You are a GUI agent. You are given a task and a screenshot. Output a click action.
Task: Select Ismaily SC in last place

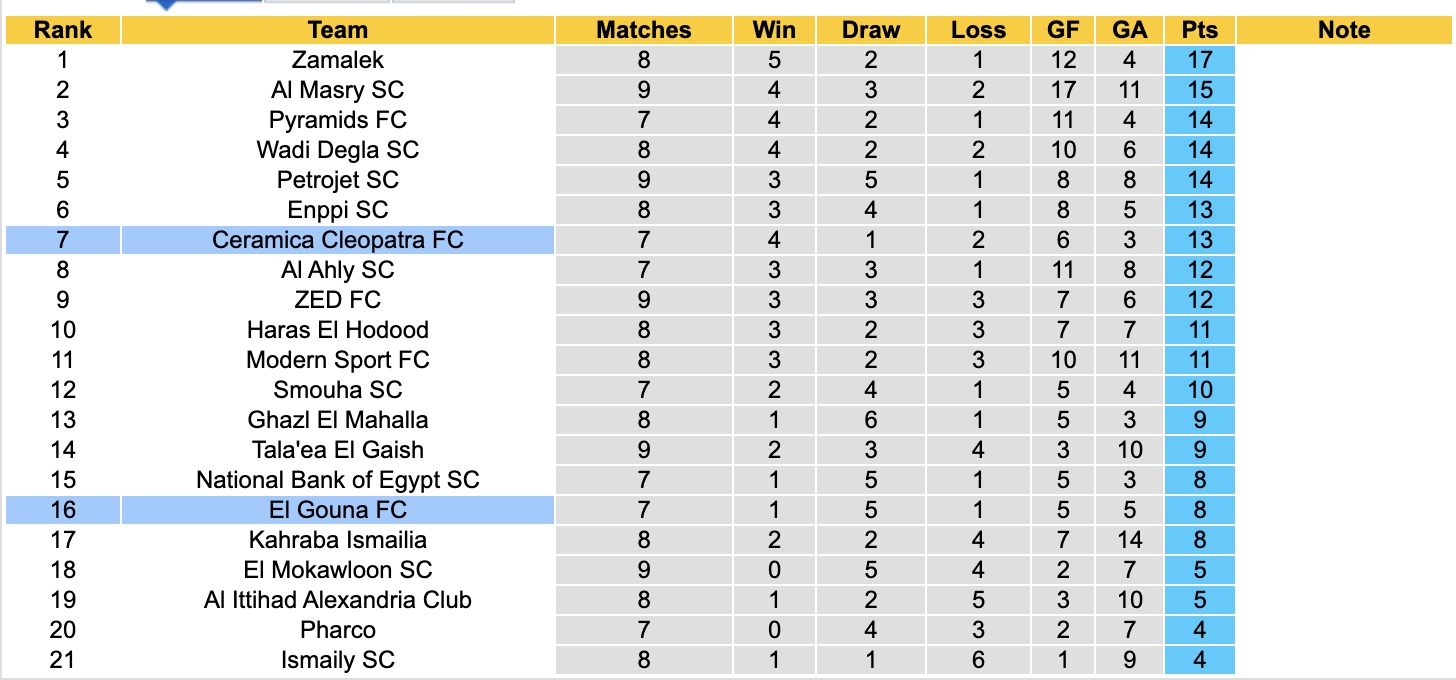[x=338, y=660]
